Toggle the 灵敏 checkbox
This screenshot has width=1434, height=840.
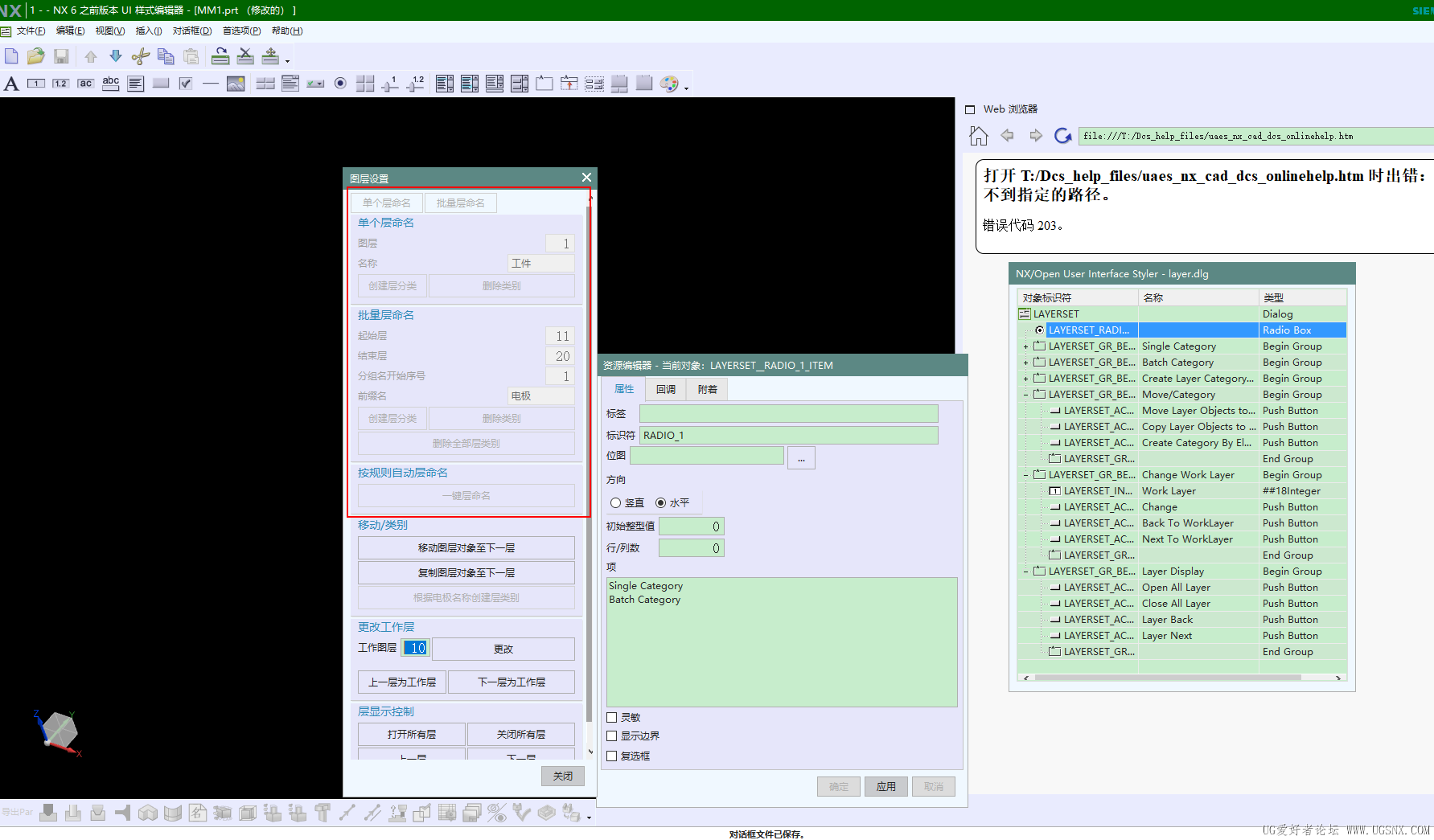(x=612, y=718)
